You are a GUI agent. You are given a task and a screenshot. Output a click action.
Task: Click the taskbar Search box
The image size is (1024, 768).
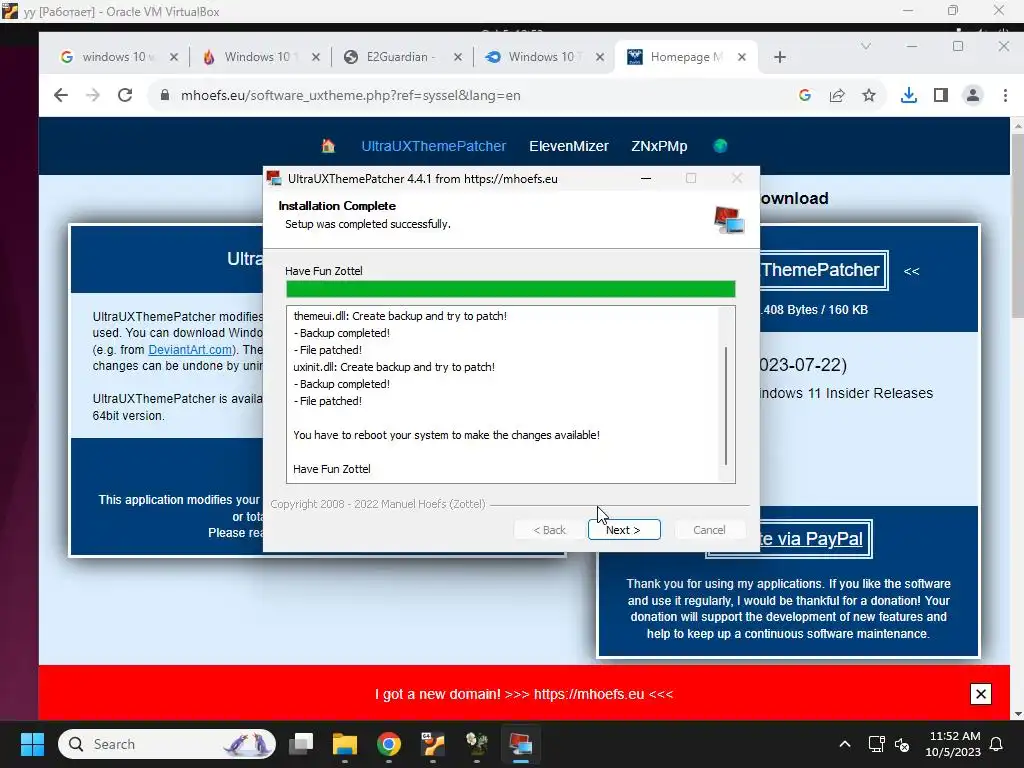tap(167, 744)
